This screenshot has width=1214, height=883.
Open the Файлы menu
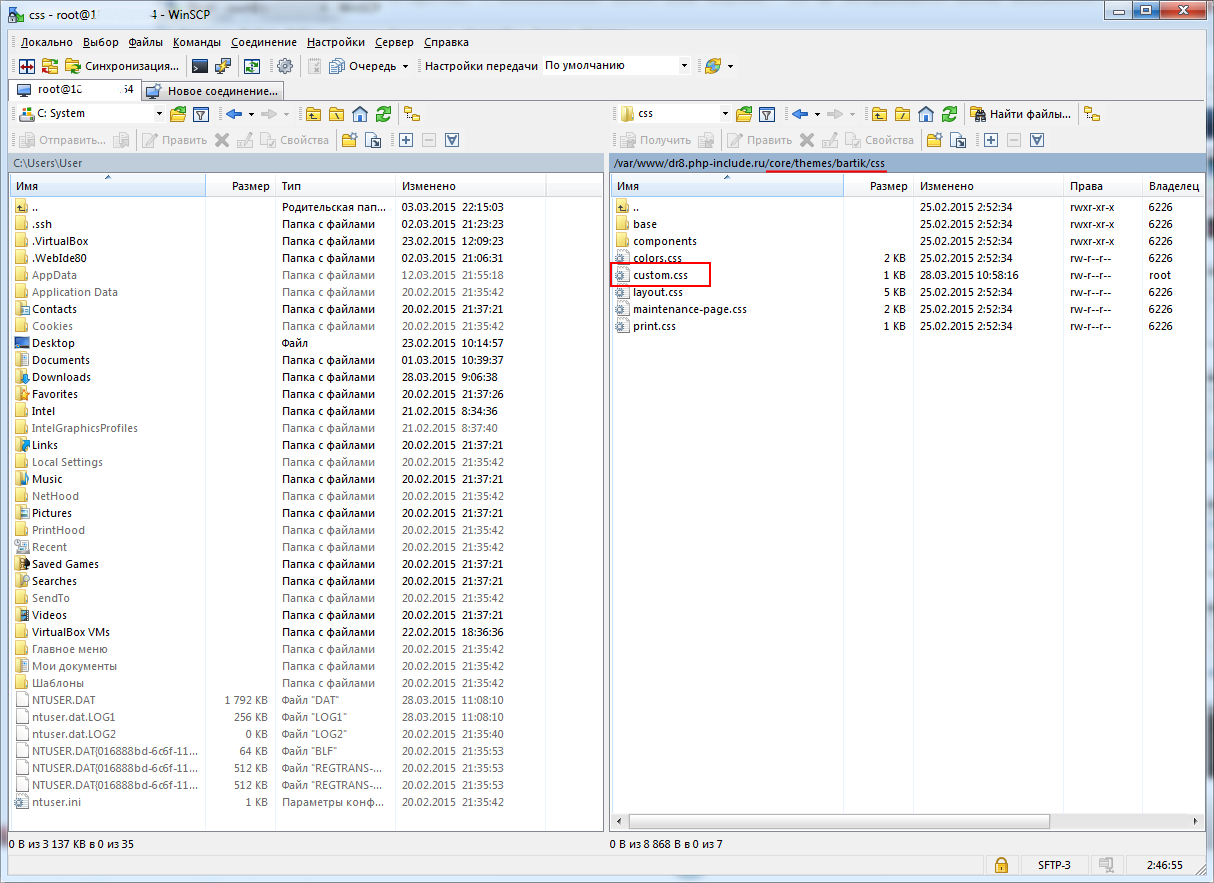[146, 42]
